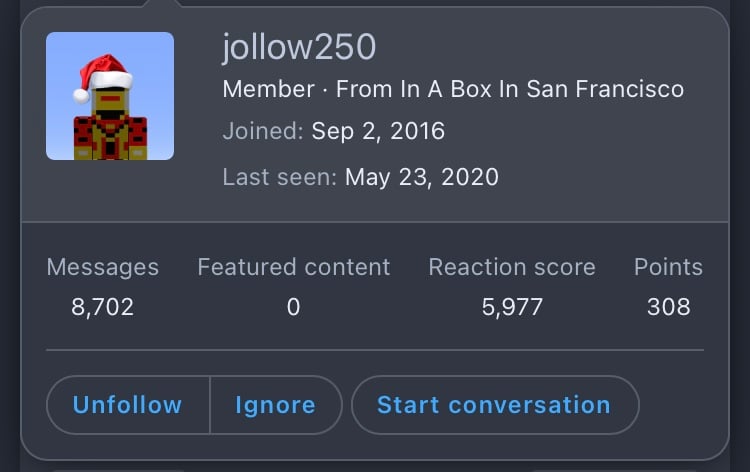Open the Messages stat label

tap(103, 267)
